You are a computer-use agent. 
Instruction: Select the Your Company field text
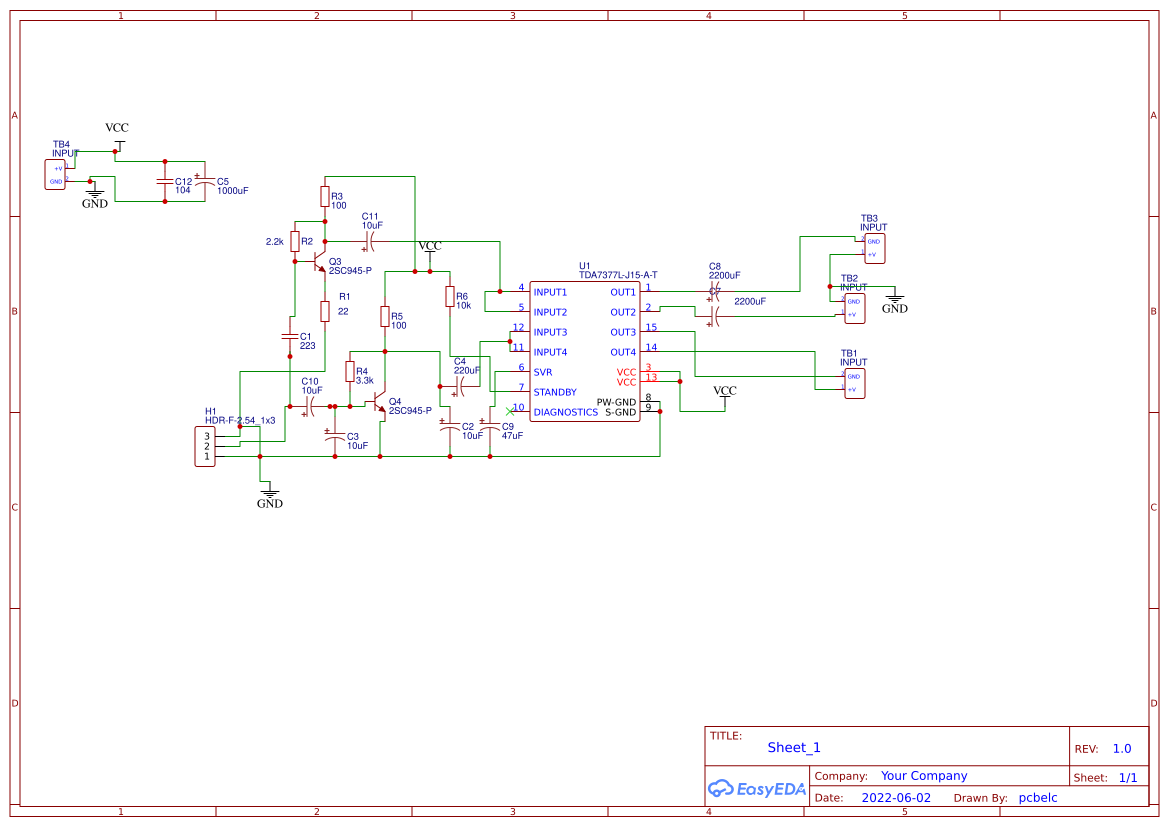click(924, 776)
